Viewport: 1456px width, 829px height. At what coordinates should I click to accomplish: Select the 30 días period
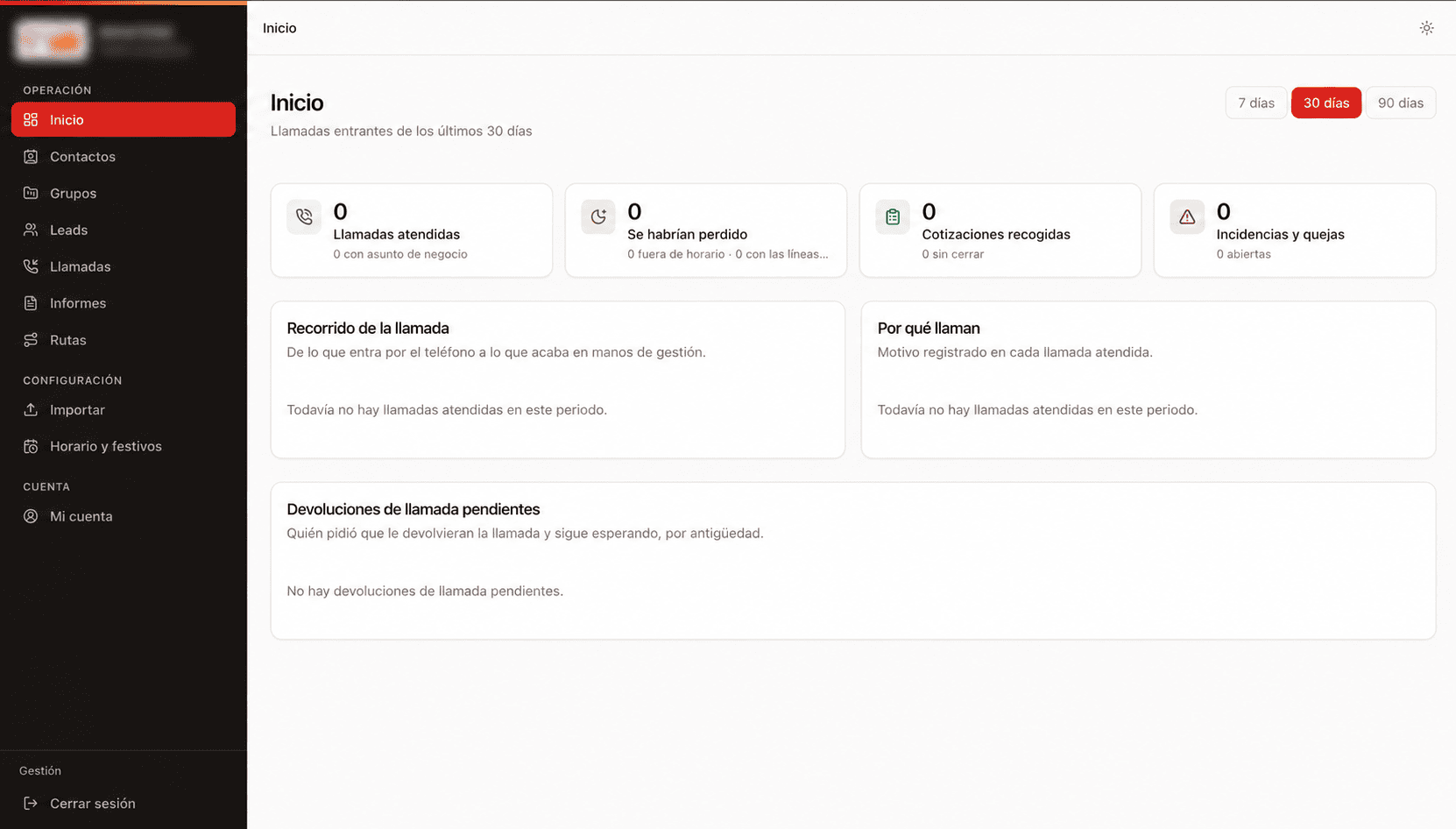pos(1326,103)
